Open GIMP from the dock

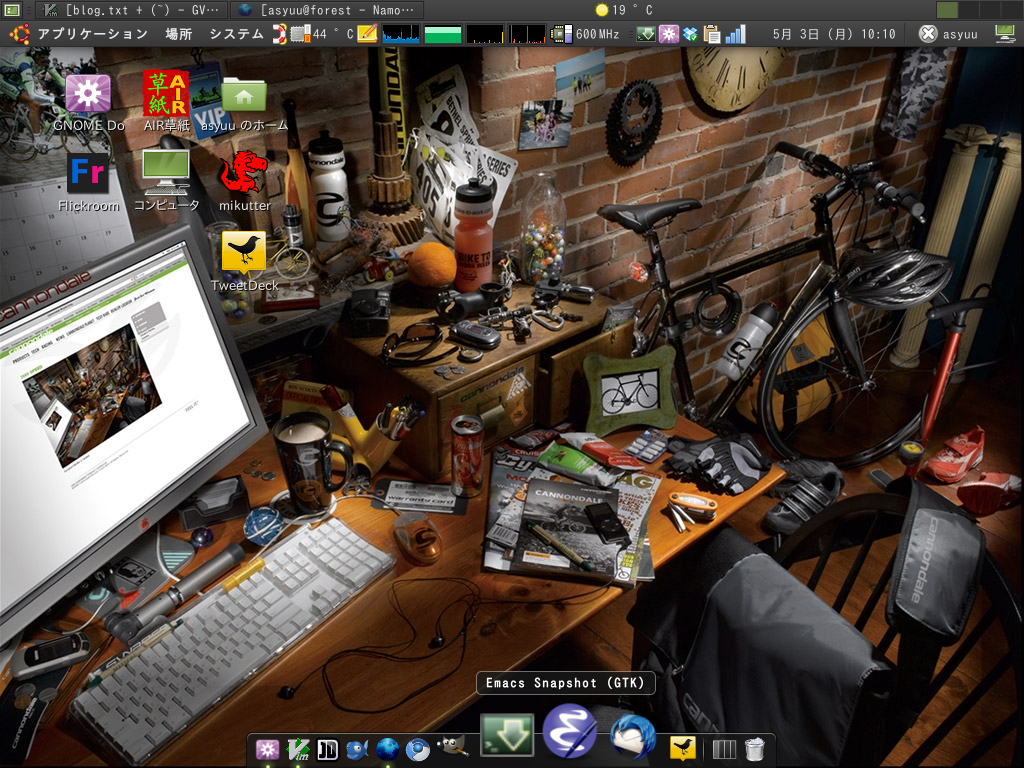tap(453, 748)
